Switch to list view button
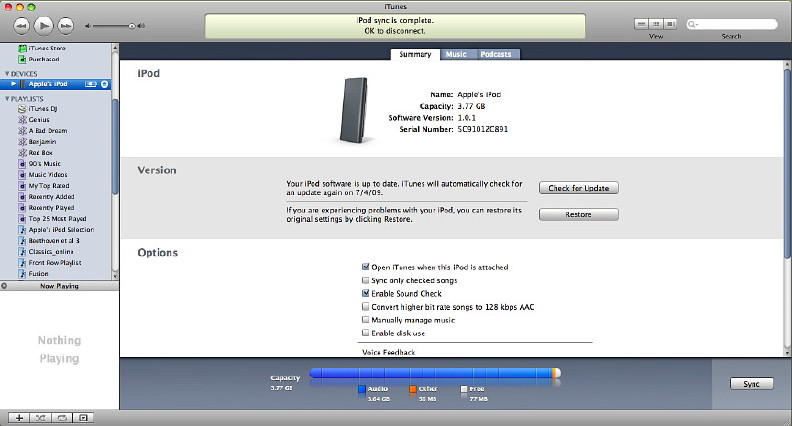Image resolution: width=792 pixels, height=426 pixels. tap(641, 24)
